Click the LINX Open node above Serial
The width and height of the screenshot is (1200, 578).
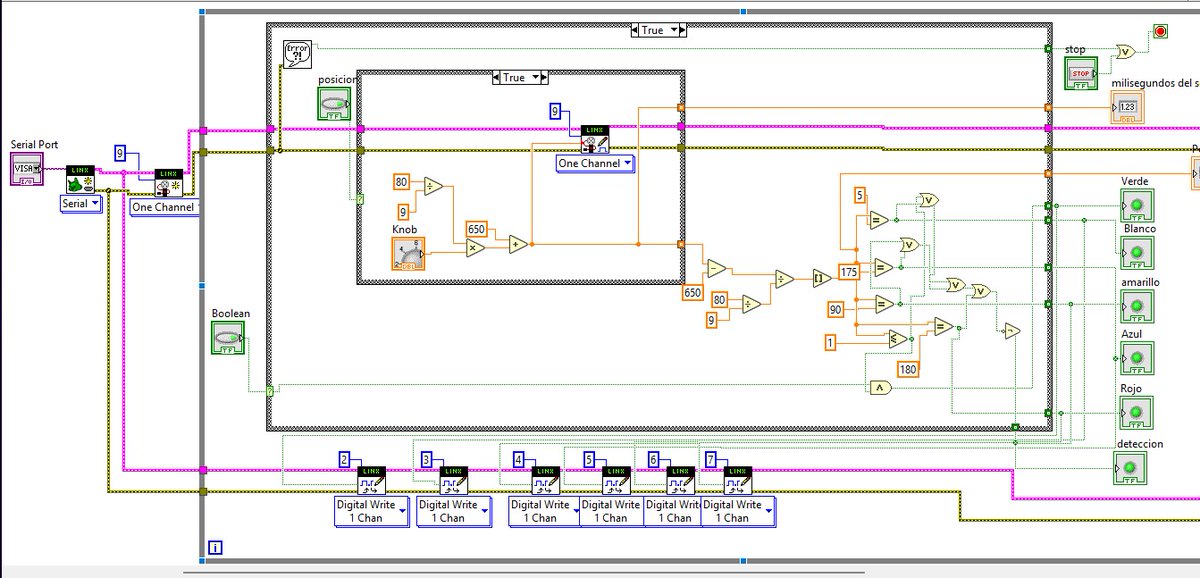click(x=80, y=179)
